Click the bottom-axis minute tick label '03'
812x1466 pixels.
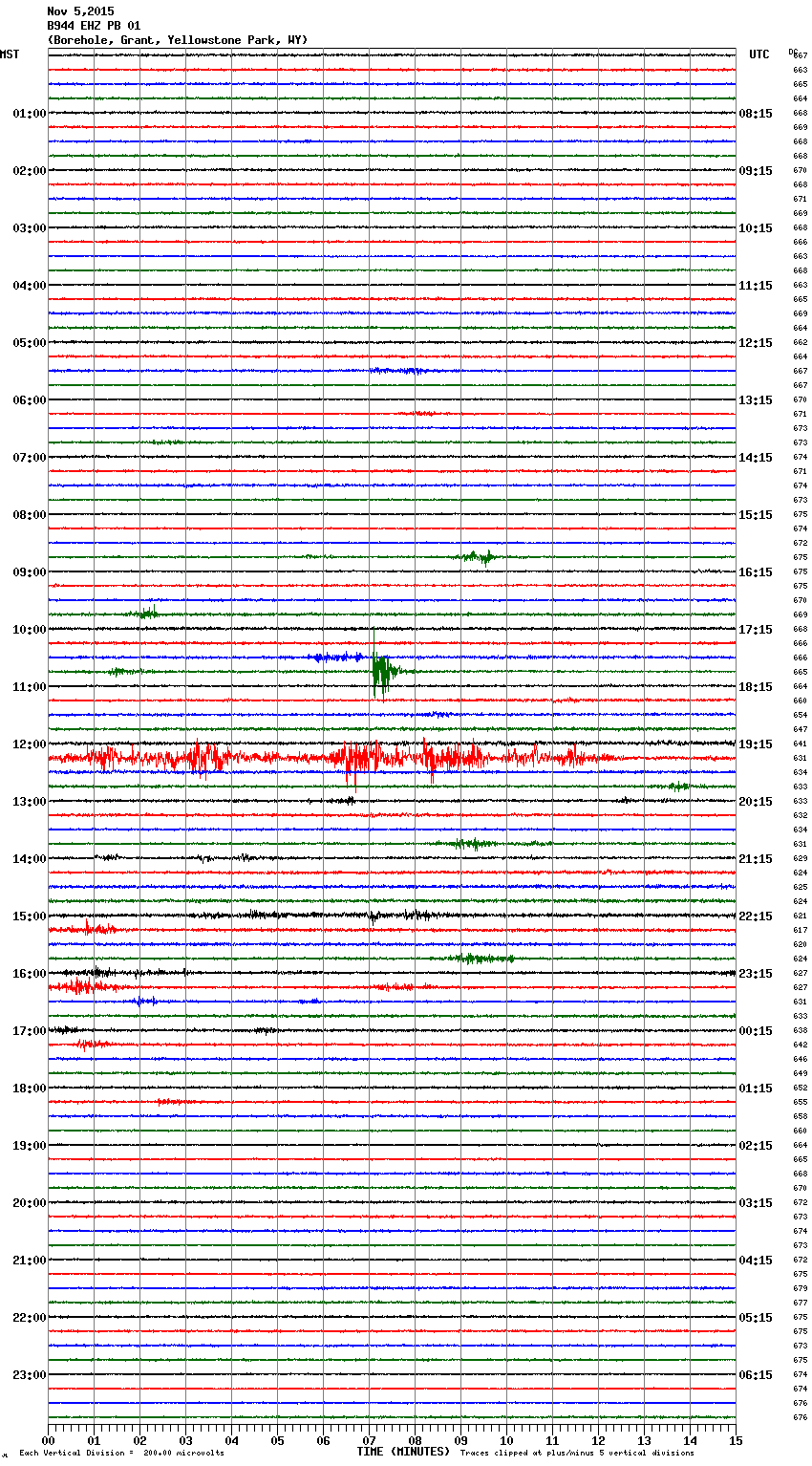tap(185, 1440)
